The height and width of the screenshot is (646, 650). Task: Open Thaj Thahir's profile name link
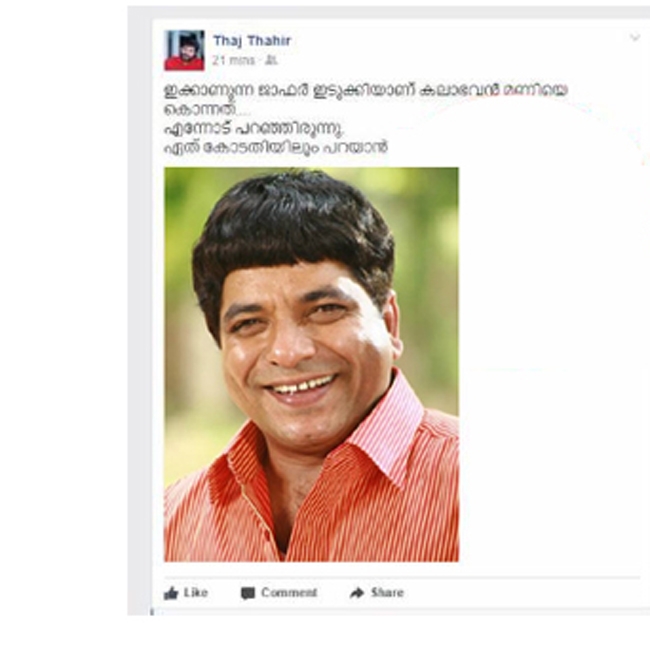coord(252,41)
